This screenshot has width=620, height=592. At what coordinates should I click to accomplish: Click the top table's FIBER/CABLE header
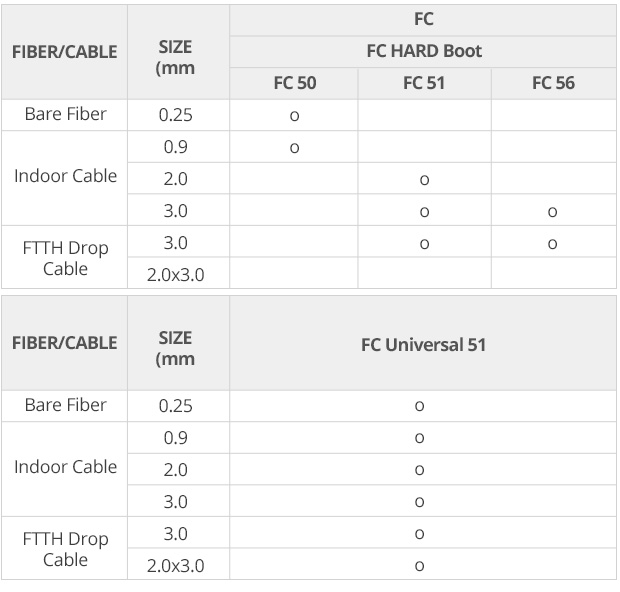(x=64, y=52)
